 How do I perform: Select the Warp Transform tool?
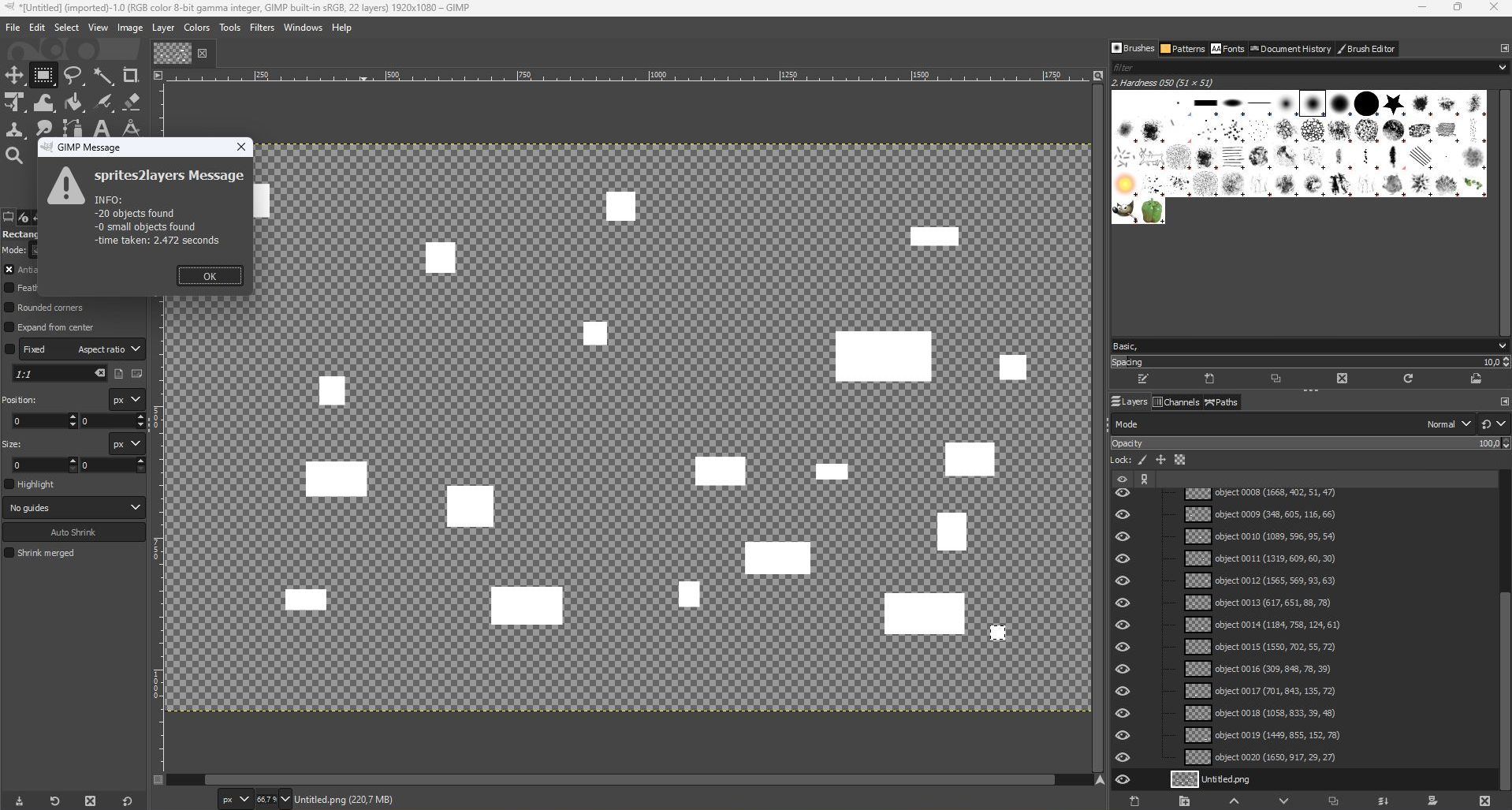(x=43, y=103)
